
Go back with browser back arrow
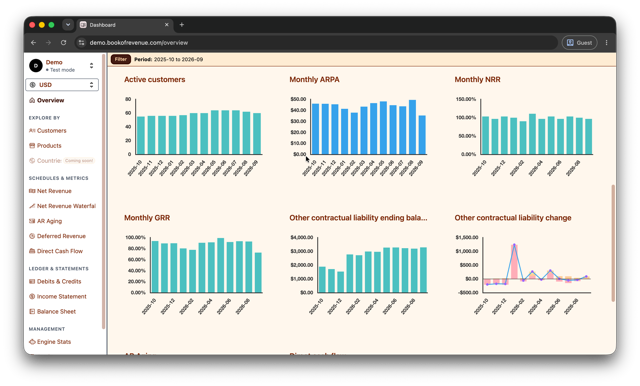pyautogui.click(x=33, y=43)
